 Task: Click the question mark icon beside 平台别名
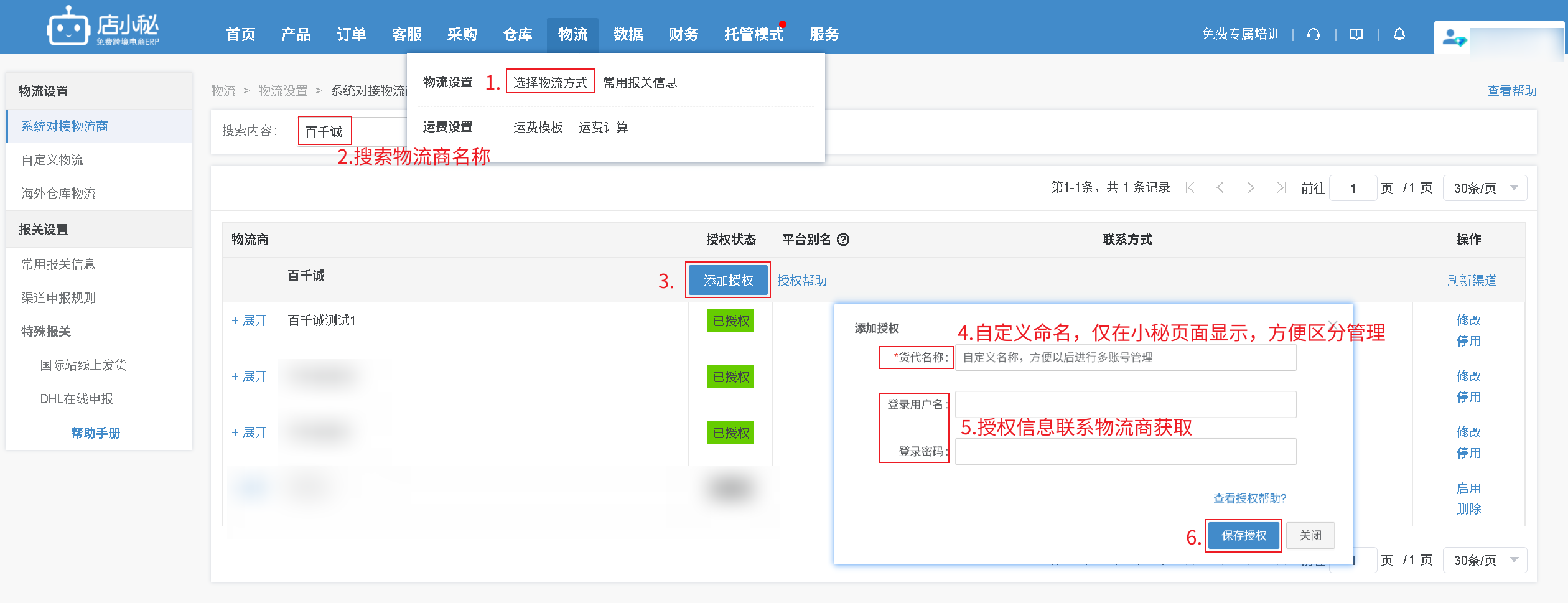[843, 240]
